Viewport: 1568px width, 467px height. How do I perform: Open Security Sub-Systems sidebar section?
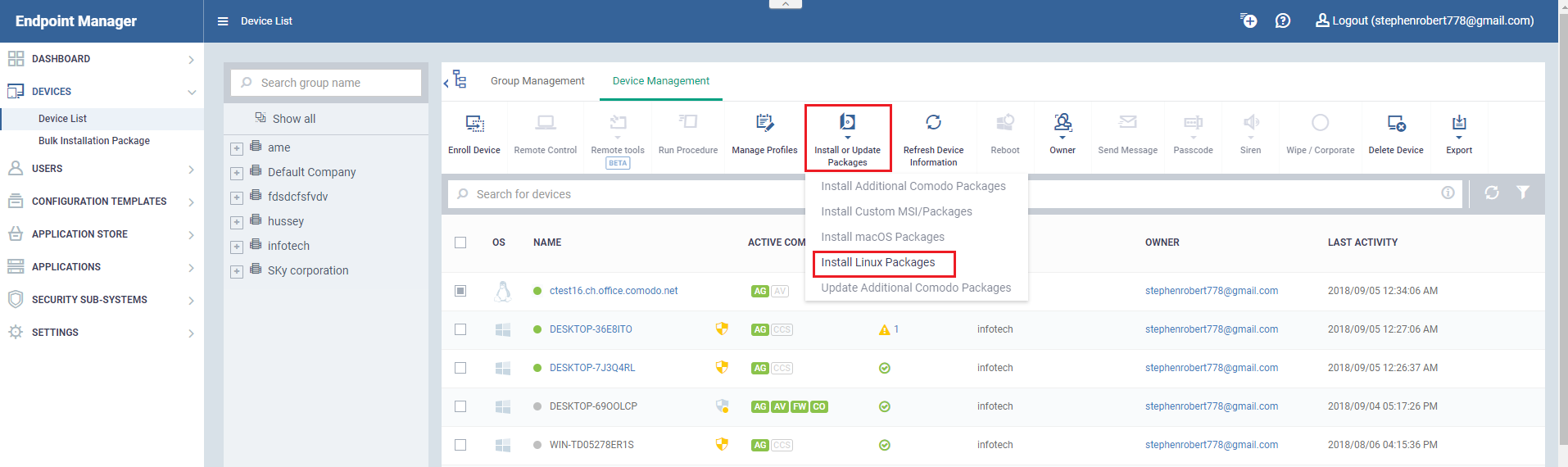pos(102,300)
